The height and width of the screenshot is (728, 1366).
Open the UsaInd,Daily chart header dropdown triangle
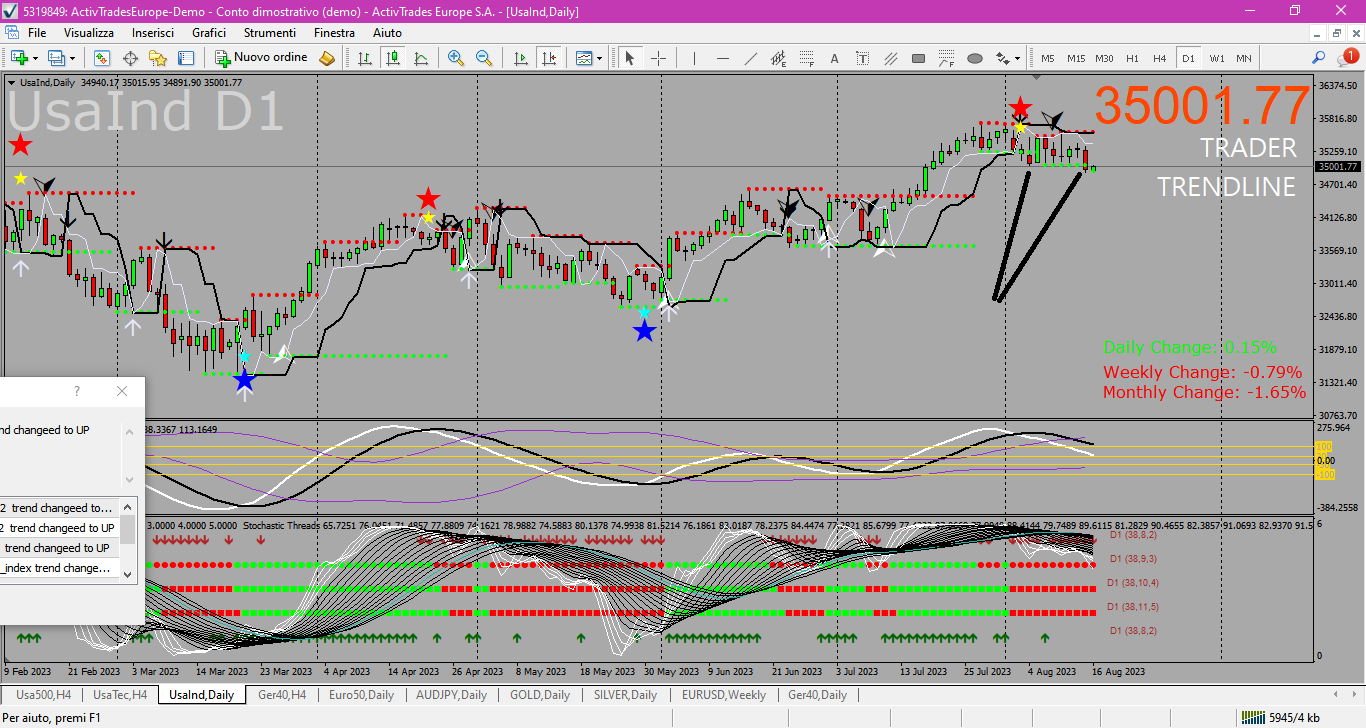point(12,83)
